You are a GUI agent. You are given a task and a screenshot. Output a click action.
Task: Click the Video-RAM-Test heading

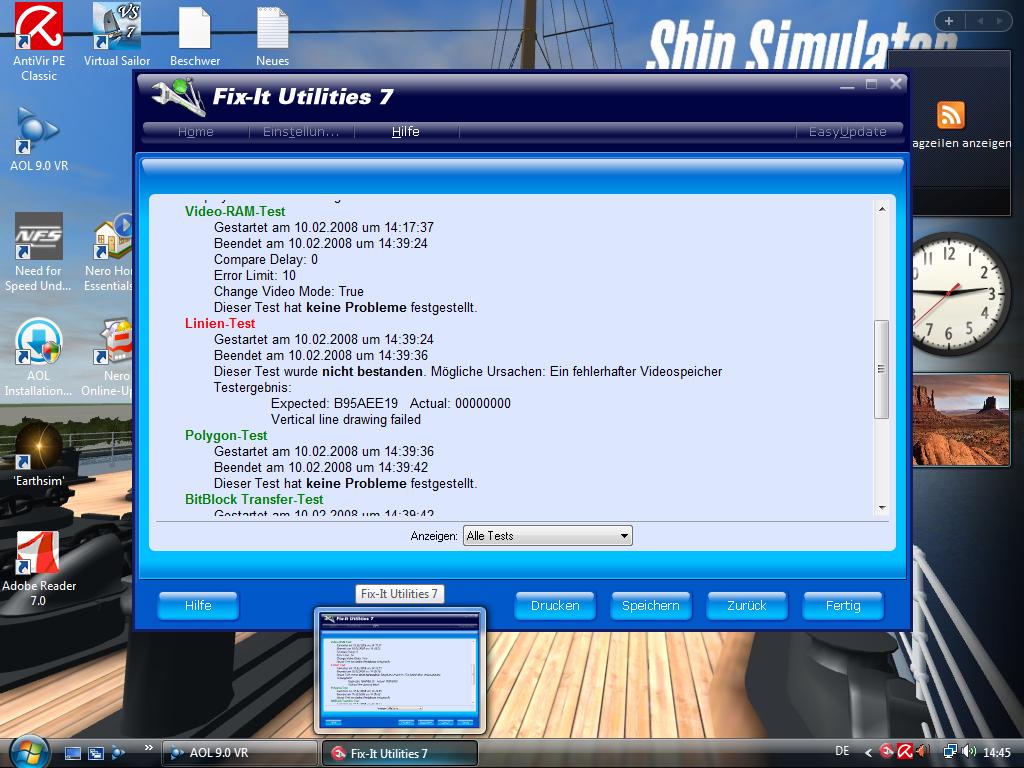(x=235, y=211)
